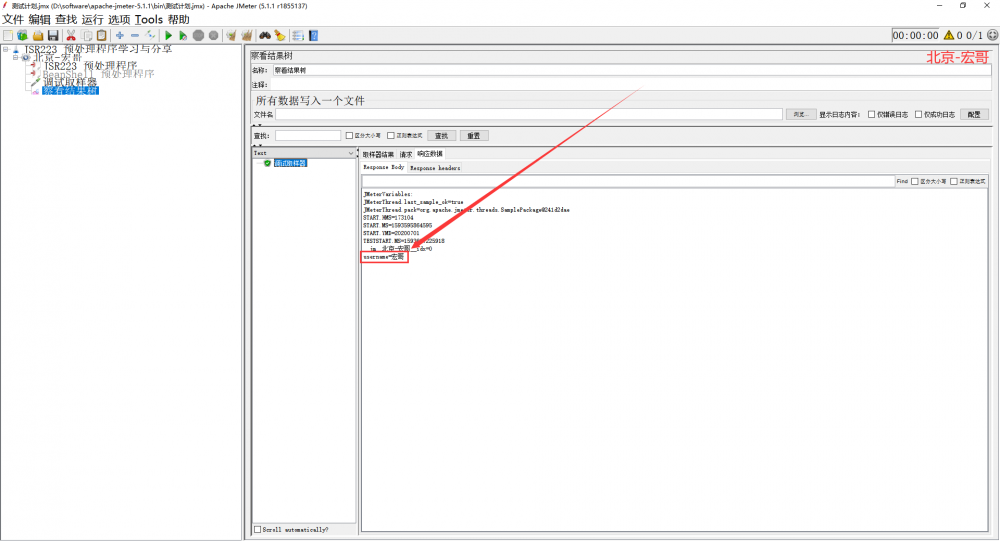Click the 注释 comment input field
Screen dimensions: 1000x541
coord(631,85)
